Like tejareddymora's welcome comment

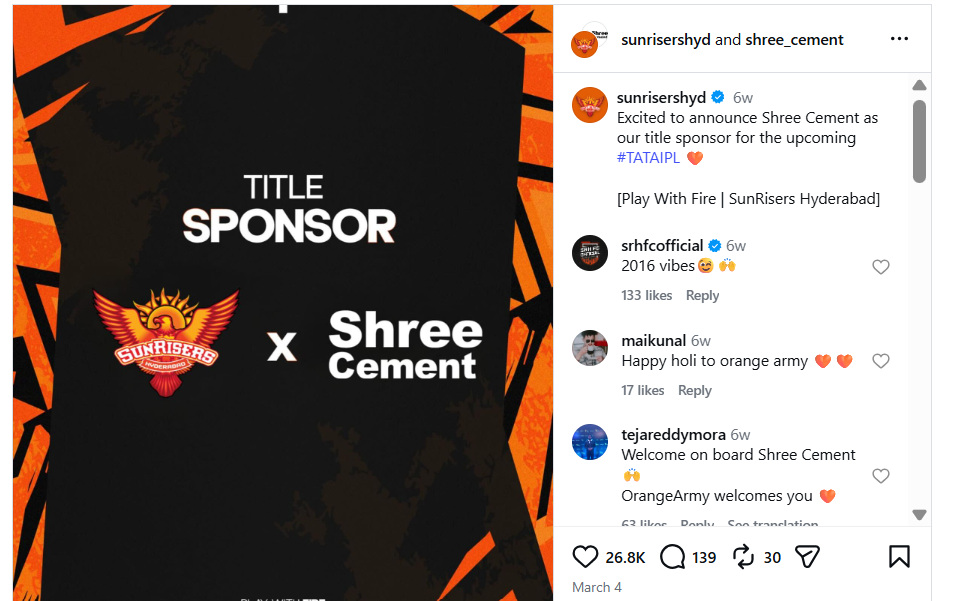(881, 476)
